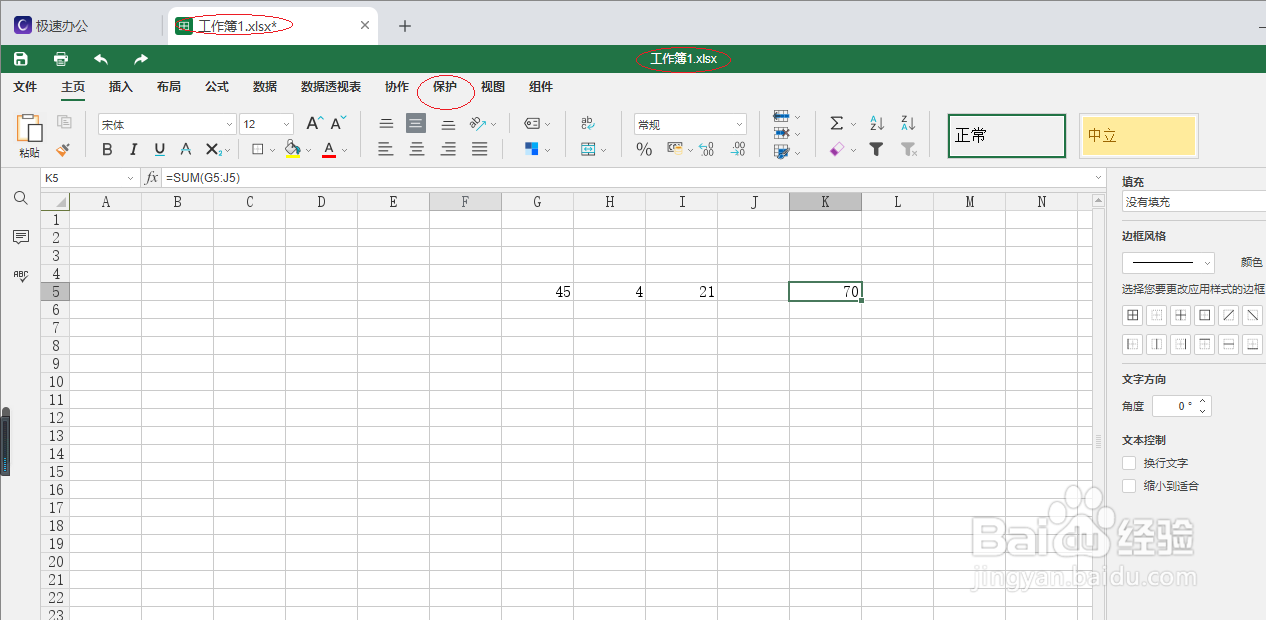
Task: Click the percent number format icon
Action: (647, 149)
